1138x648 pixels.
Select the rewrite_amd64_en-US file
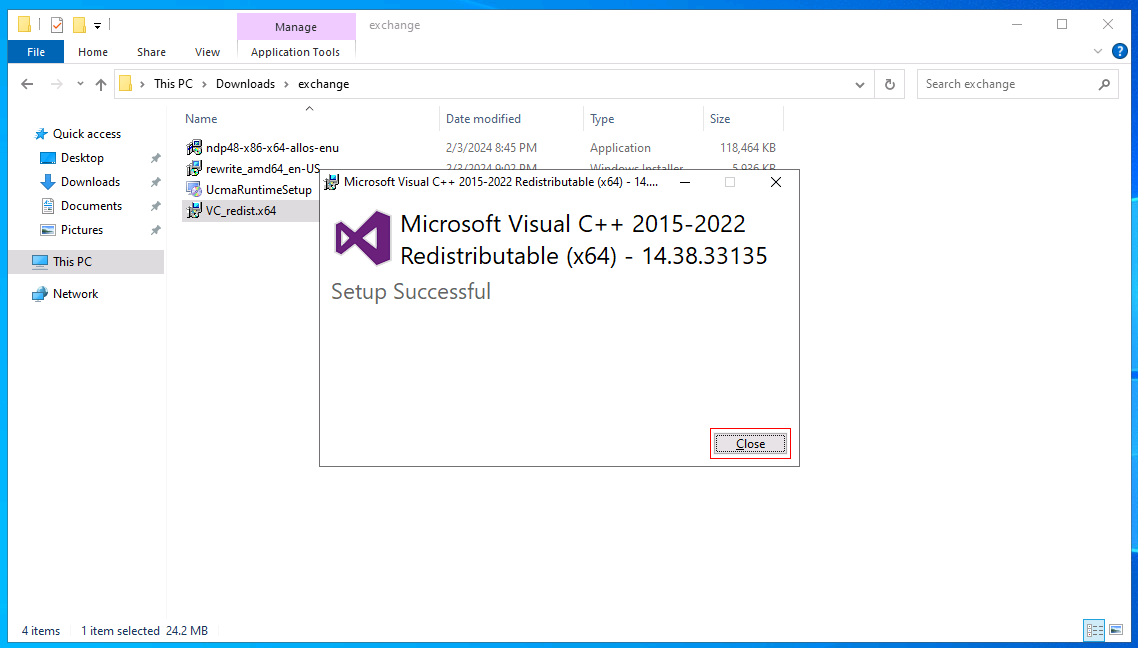point(263,169)
